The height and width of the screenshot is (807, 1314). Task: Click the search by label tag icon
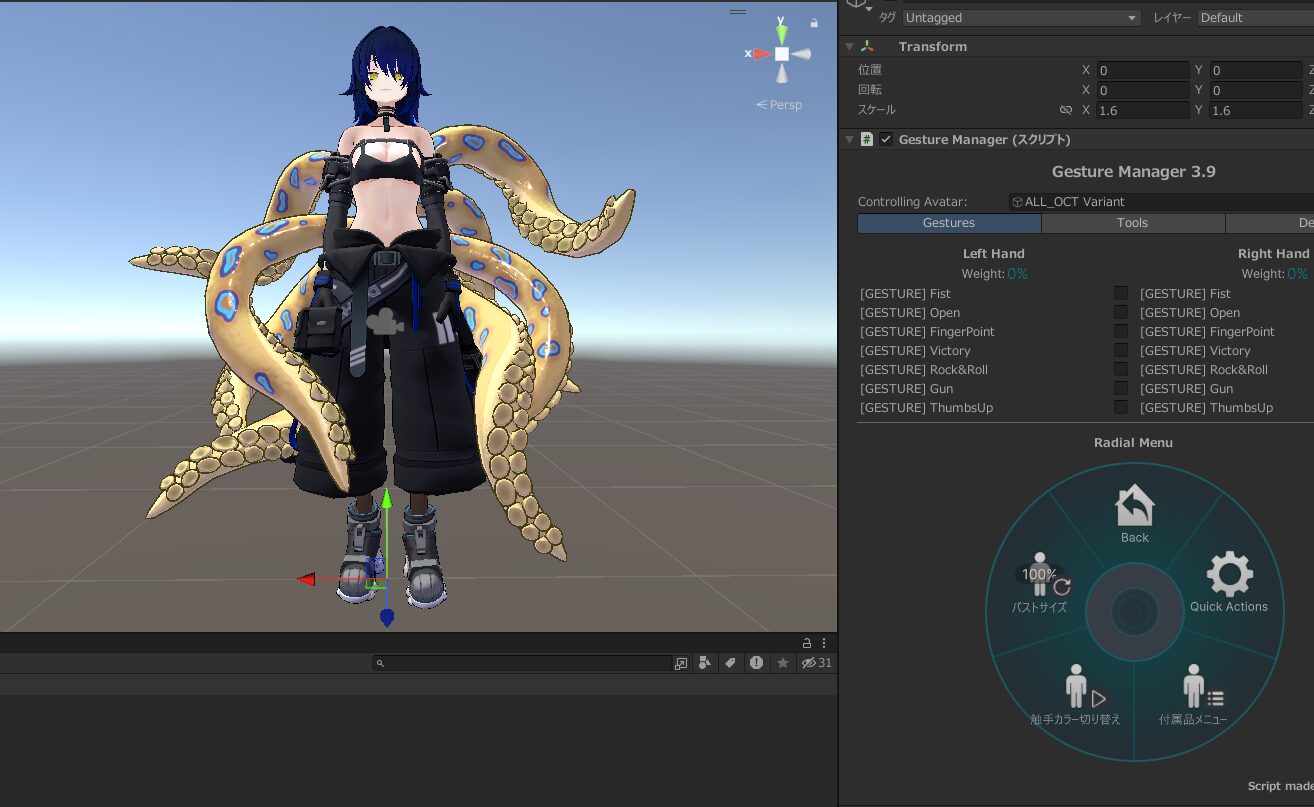730,663
